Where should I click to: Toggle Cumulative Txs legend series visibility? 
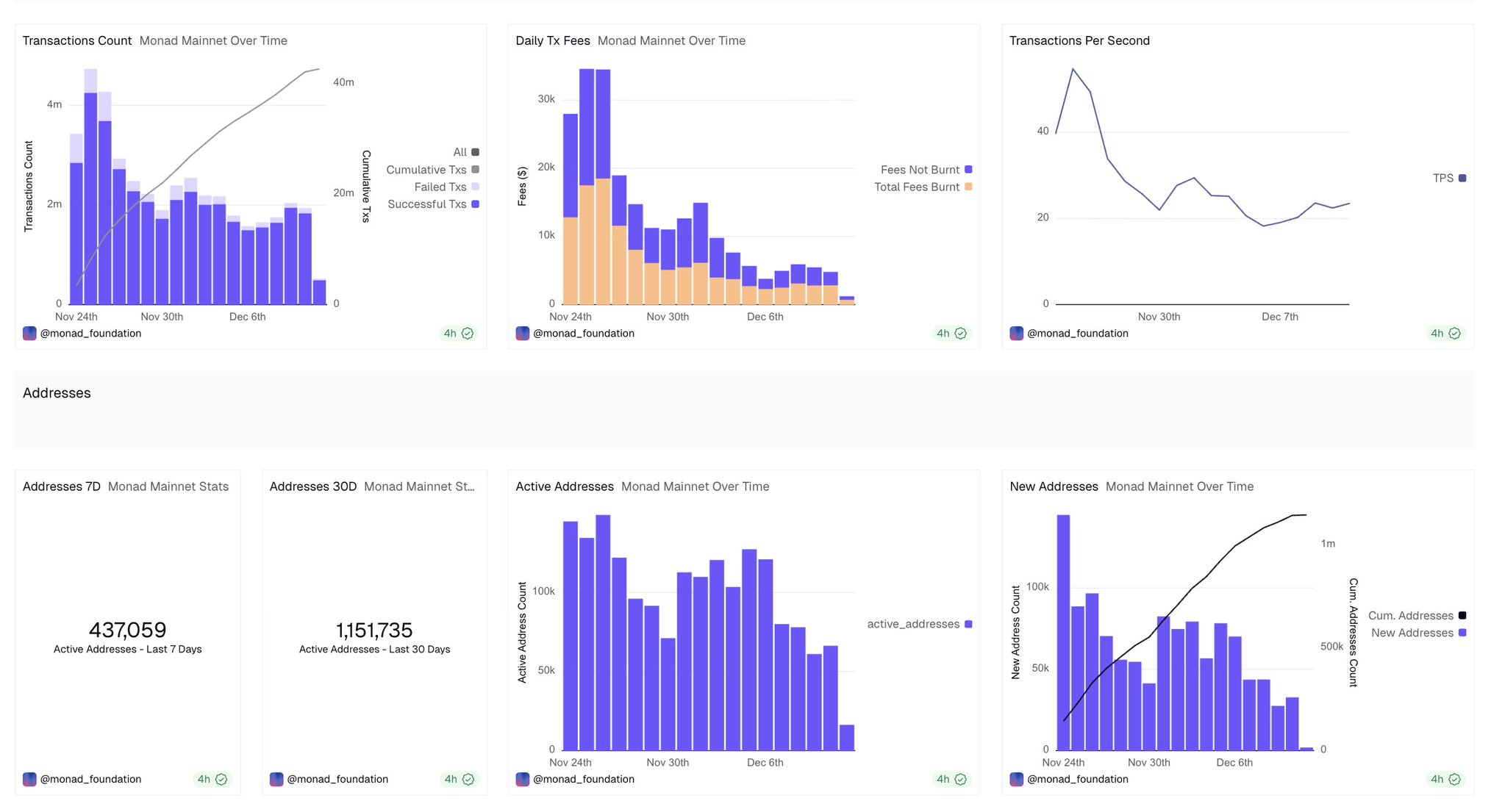tap(426, 170)
